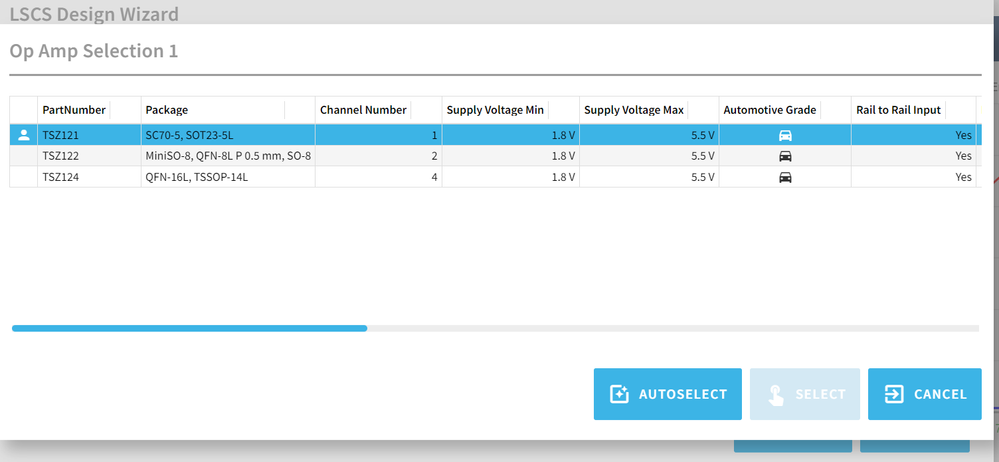The width and height of the screenshot is (999, 462).
Task: Click Rail to Rail Yes for TSZ124
Action: [914, 177]
